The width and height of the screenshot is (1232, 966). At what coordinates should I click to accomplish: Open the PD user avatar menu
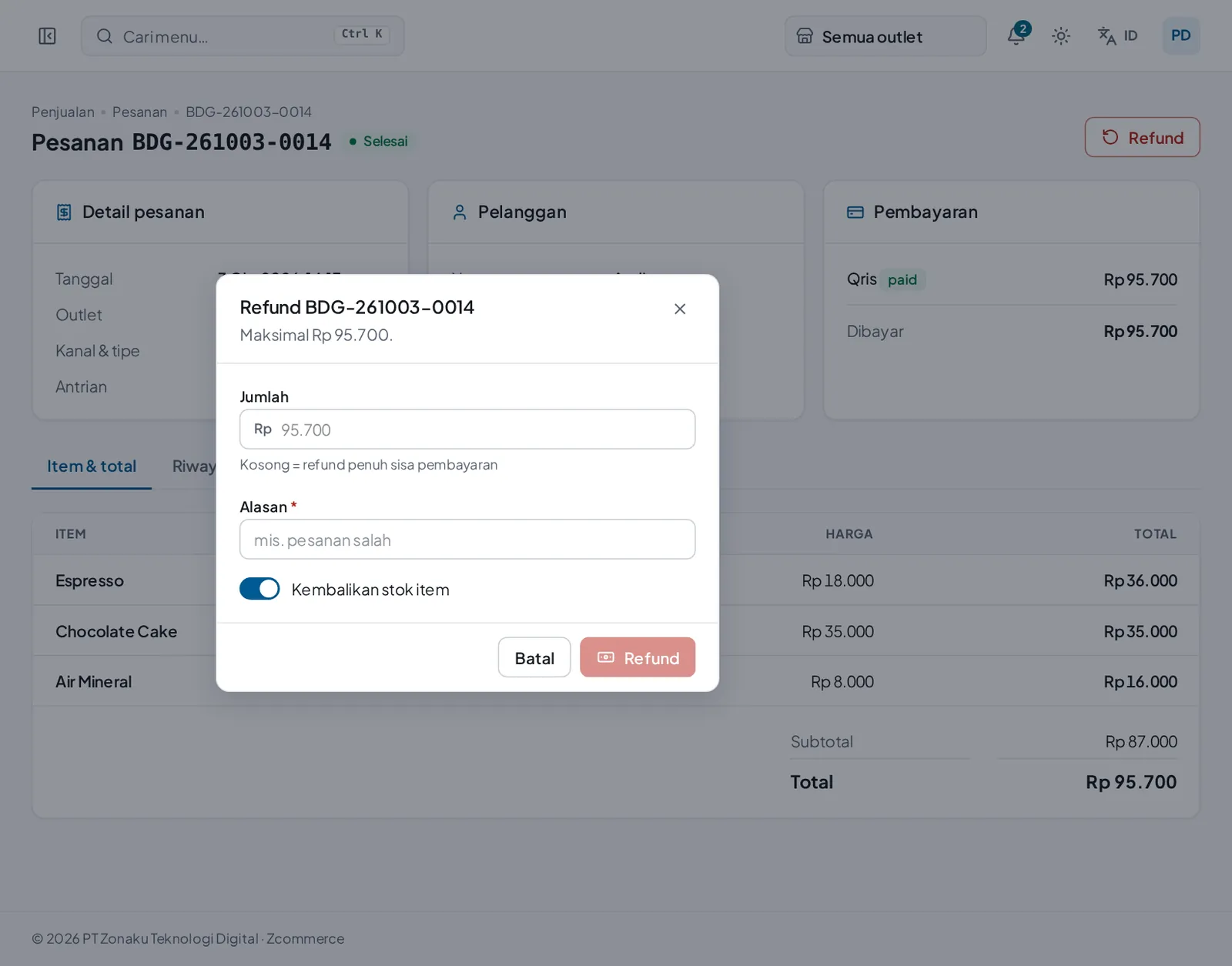[x=1181, y=35]
